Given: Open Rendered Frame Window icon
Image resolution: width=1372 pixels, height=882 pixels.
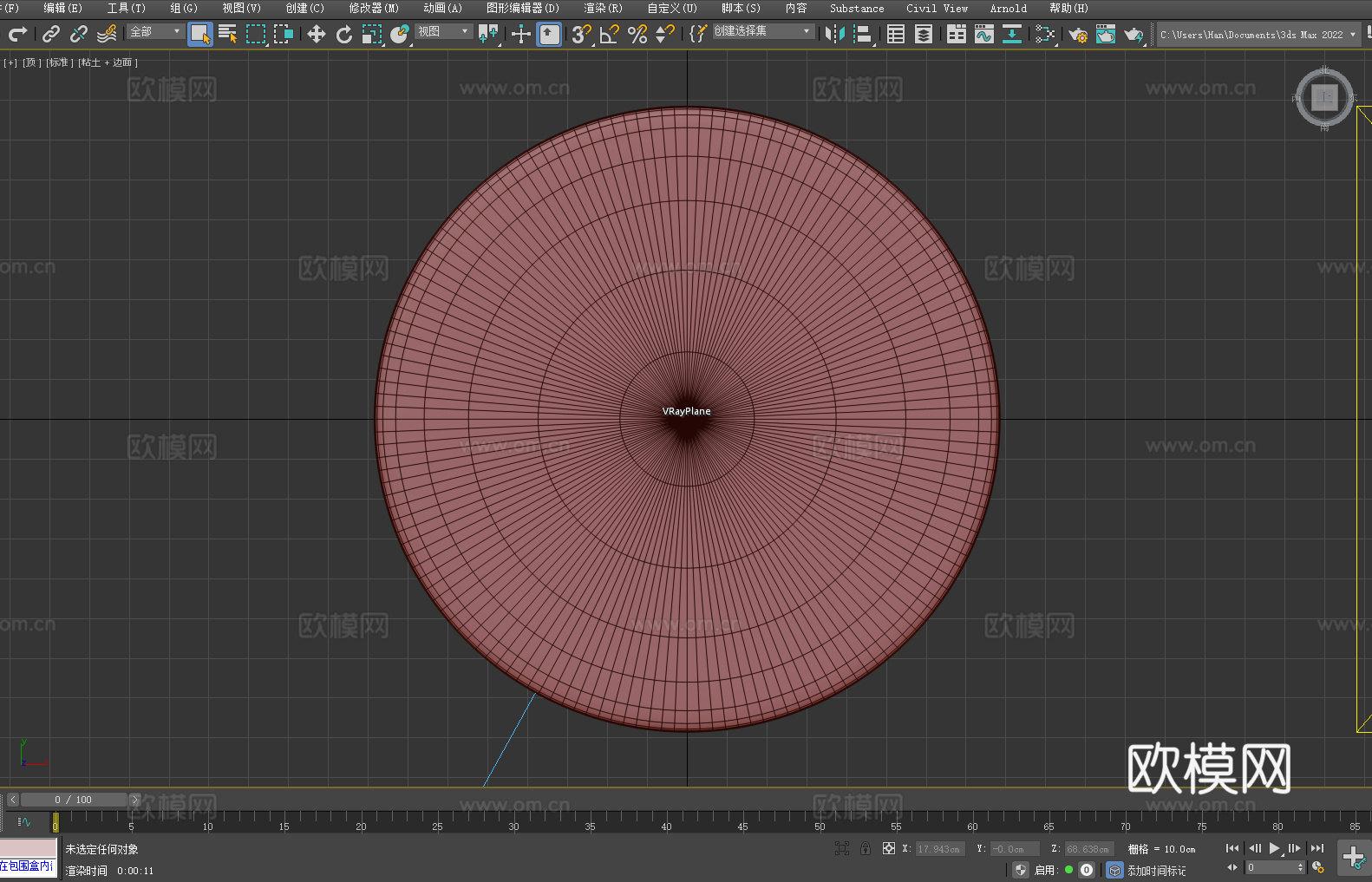Looking at the screenshot, I should 1106,34.
